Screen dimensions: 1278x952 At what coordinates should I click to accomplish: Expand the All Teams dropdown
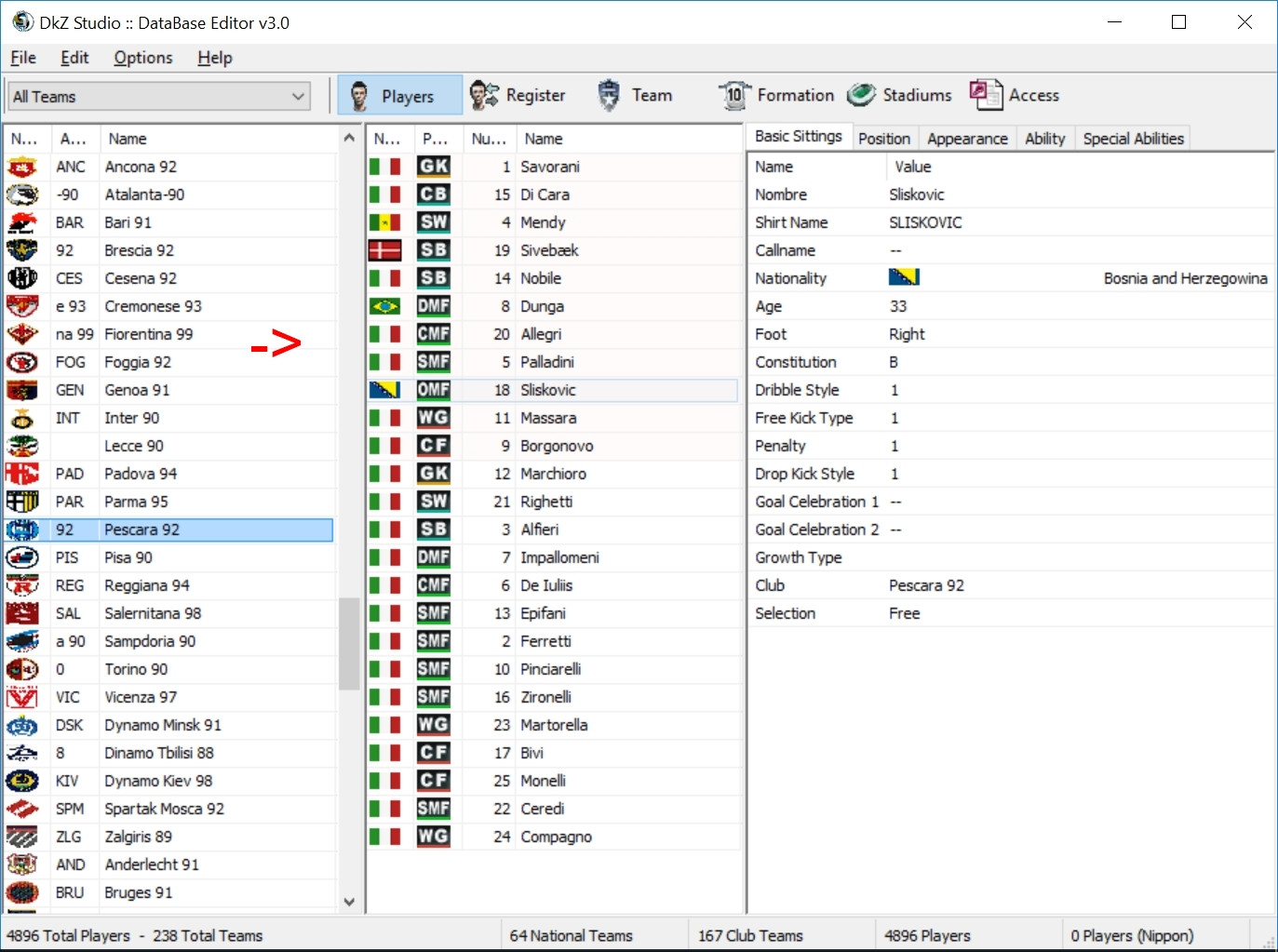click(299, 96)
